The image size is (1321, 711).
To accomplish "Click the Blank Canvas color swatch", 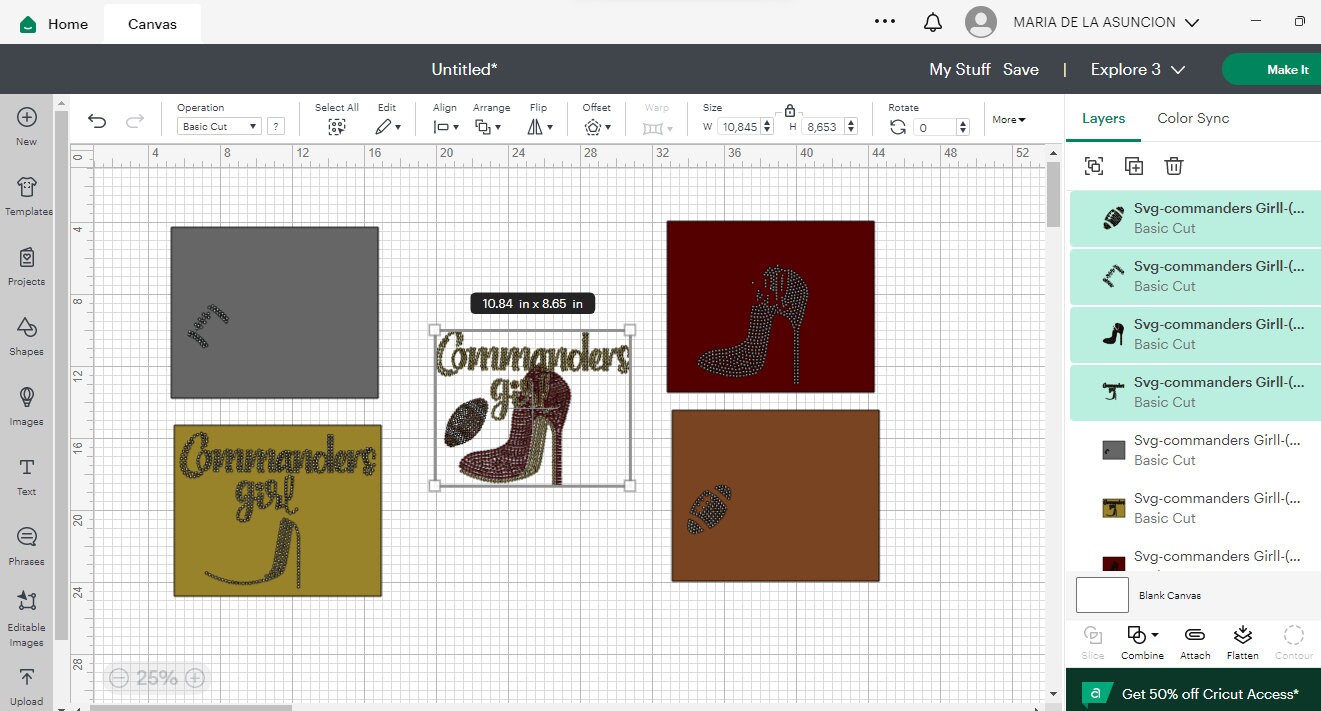I will [1102, 595].
